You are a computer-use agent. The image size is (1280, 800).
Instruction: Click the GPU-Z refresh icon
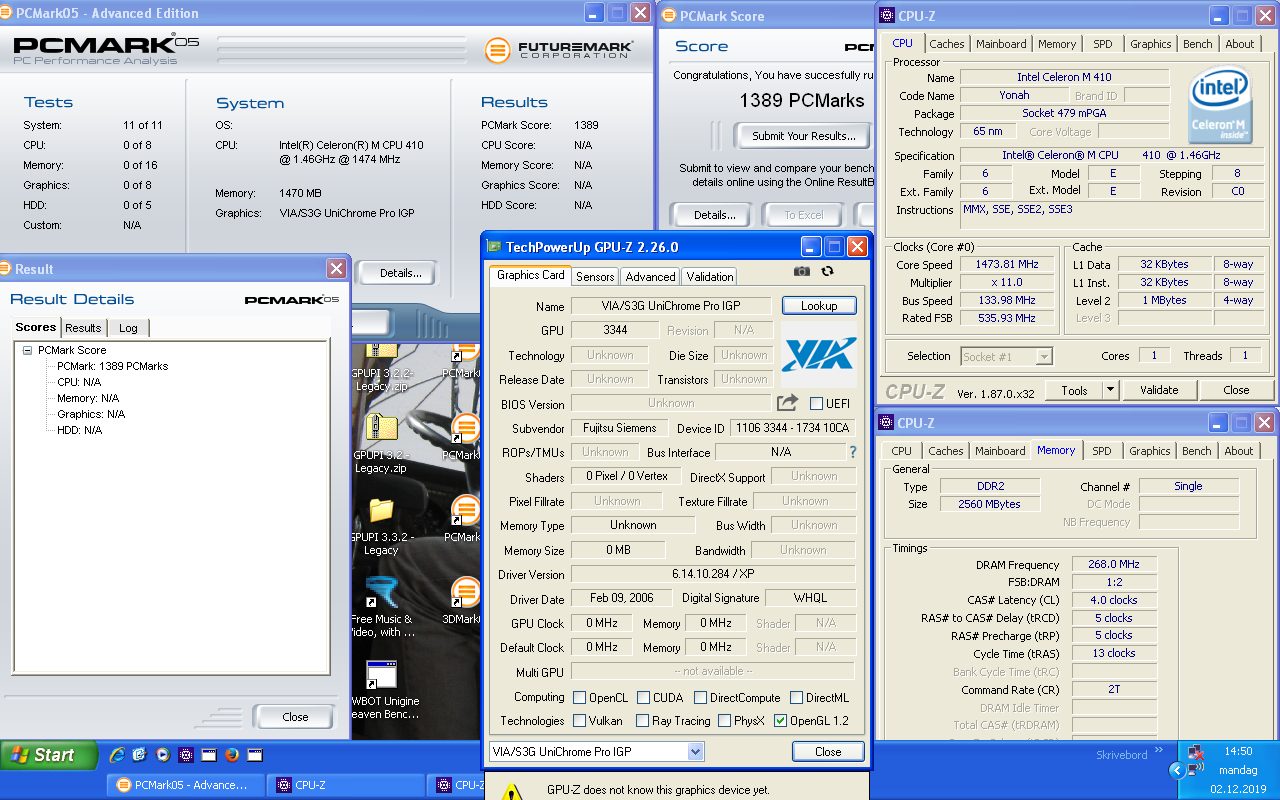click(x=827, y=271)
